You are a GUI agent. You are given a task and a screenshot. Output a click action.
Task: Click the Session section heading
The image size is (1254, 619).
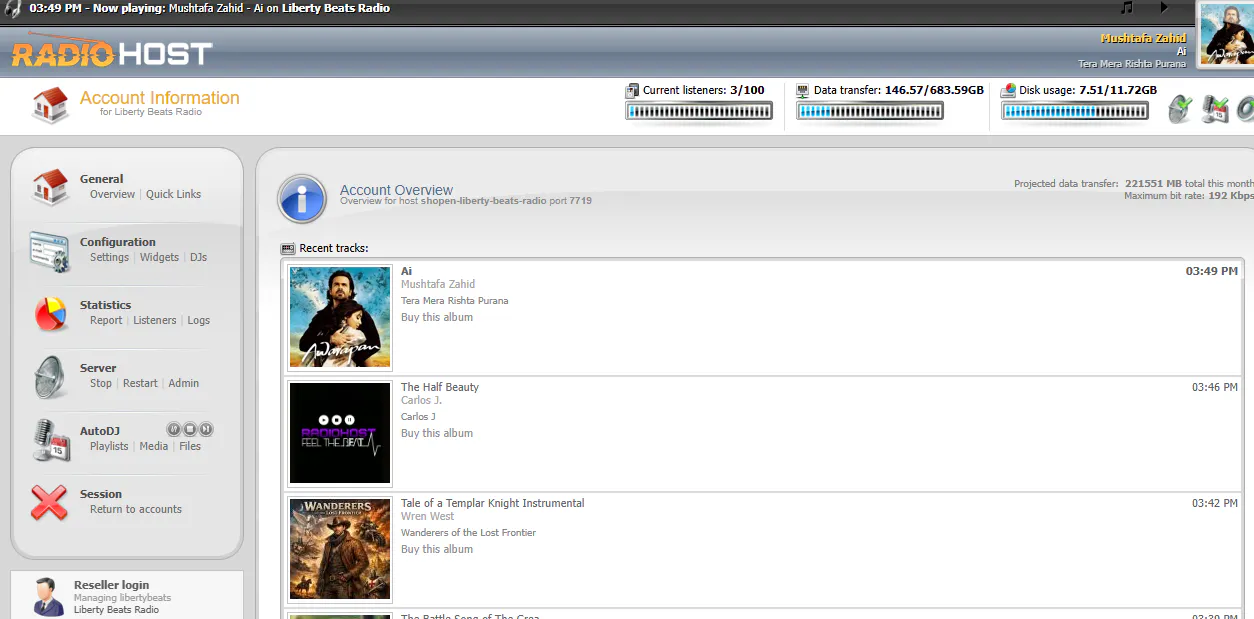pos(101,494)
